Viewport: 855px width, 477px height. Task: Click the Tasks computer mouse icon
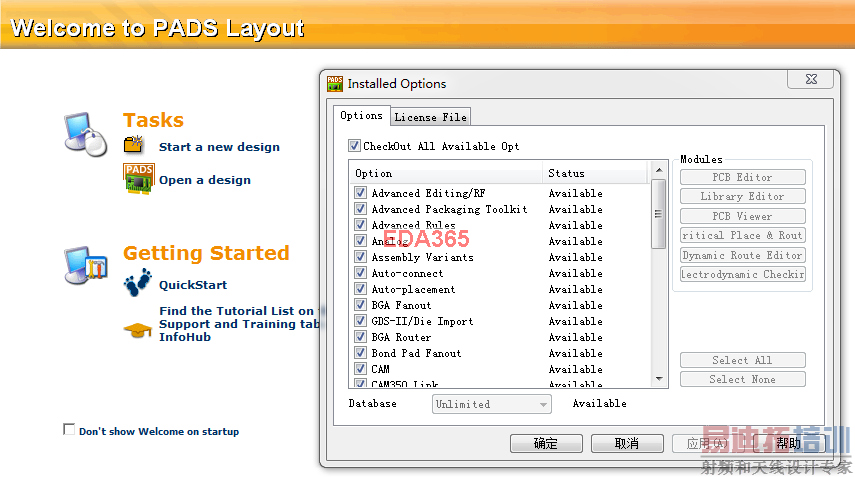coord(86,134)
